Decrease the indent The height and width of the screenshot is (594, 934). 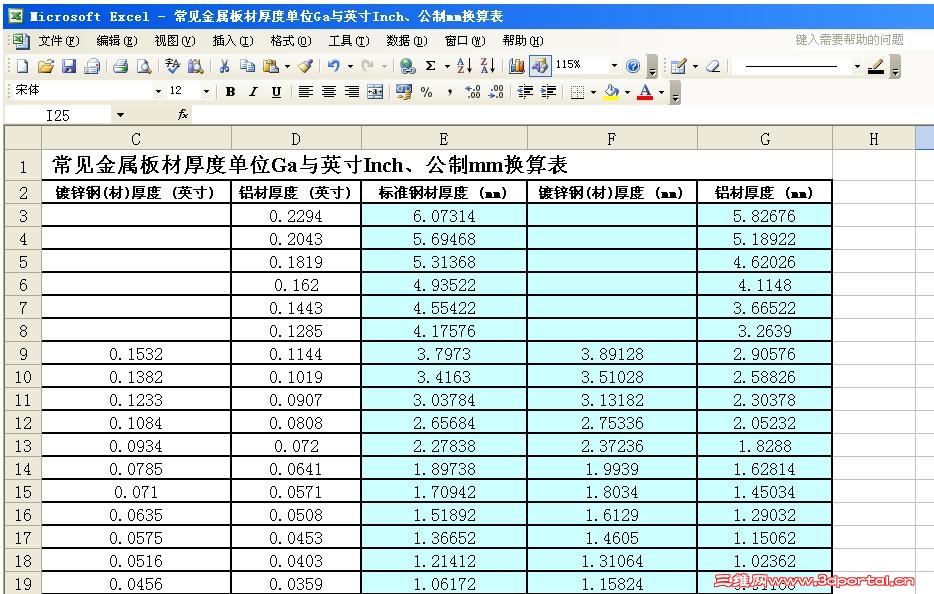coord(525,92)
